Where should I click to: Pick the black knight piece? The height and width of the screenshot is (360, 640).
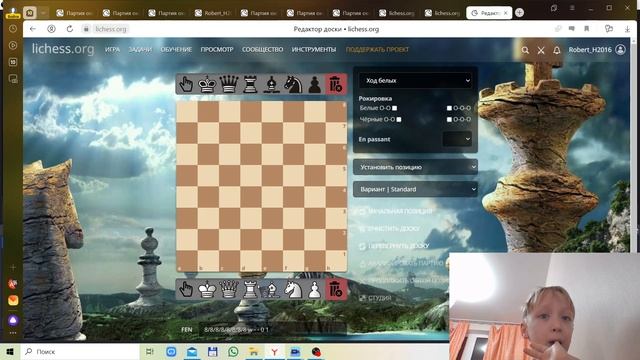[293, 84]
